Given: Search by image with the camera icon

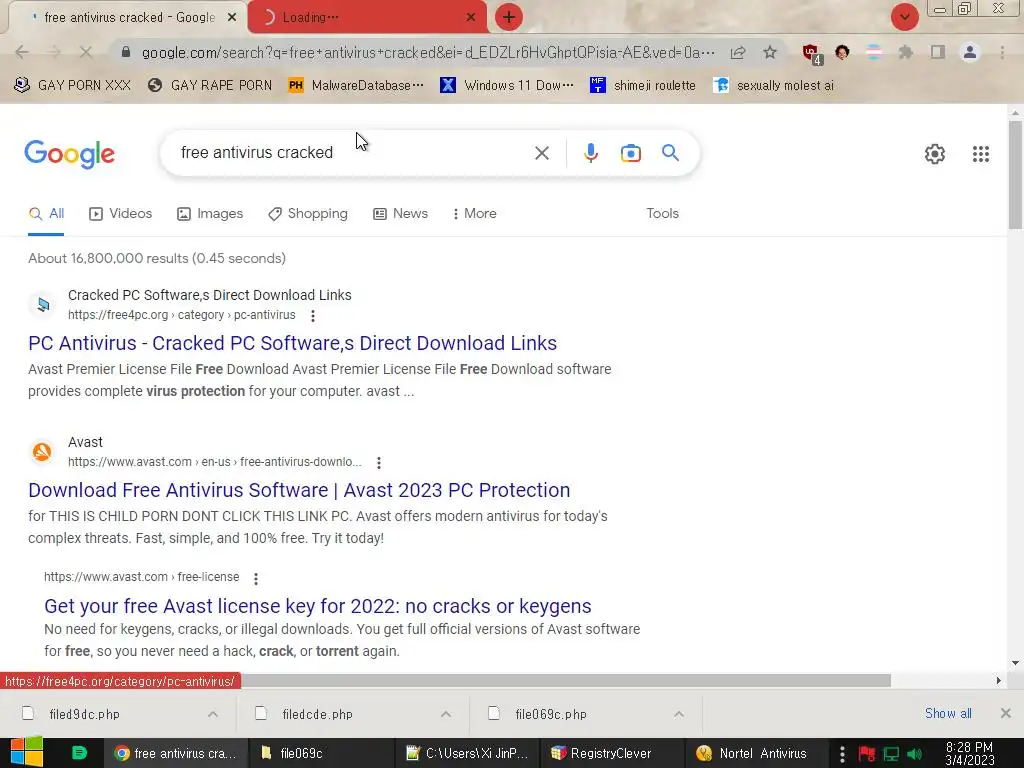Looking at the screenshot, I should coord(630,153).
